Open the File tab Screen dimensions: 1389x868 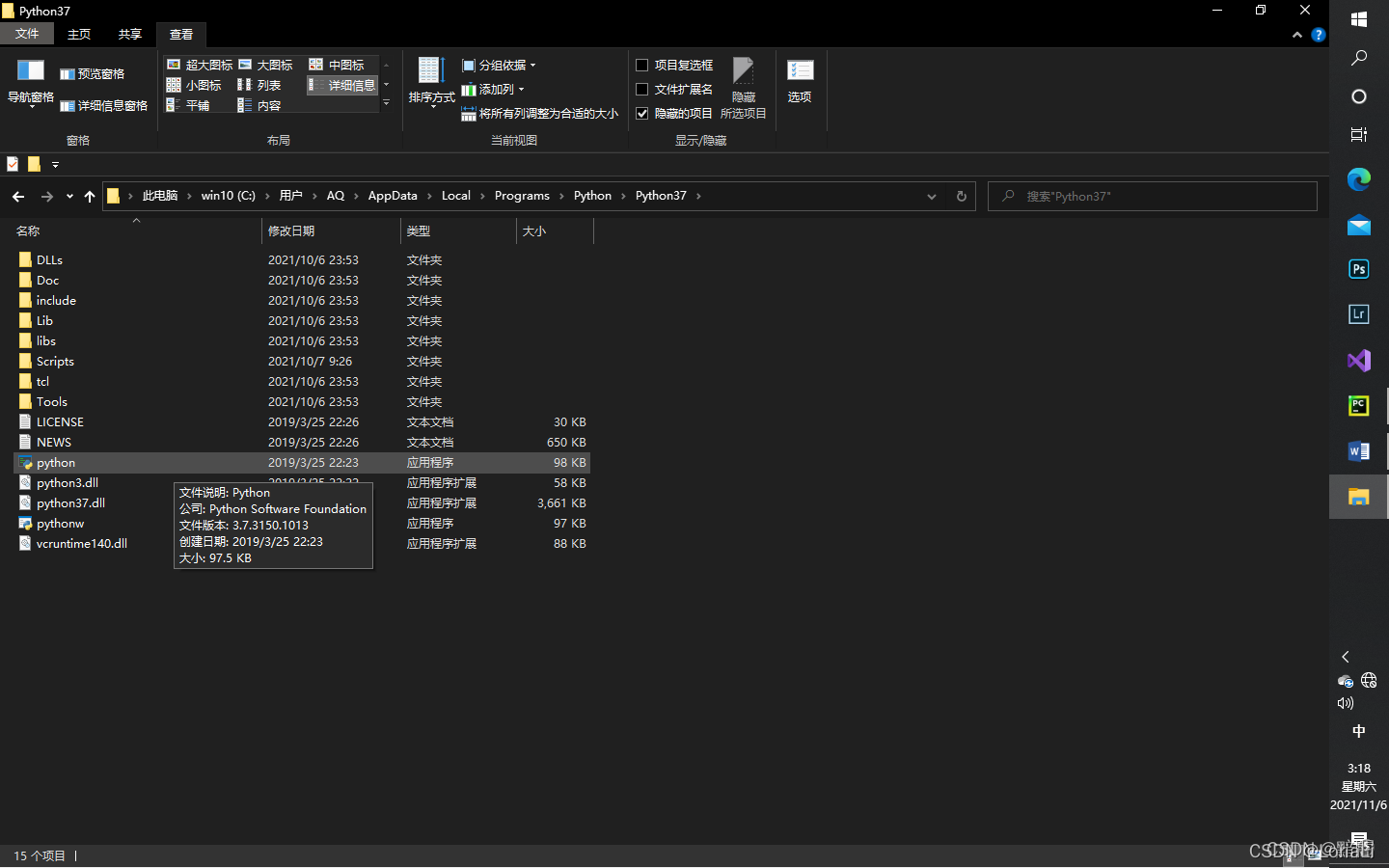(27, 34)
